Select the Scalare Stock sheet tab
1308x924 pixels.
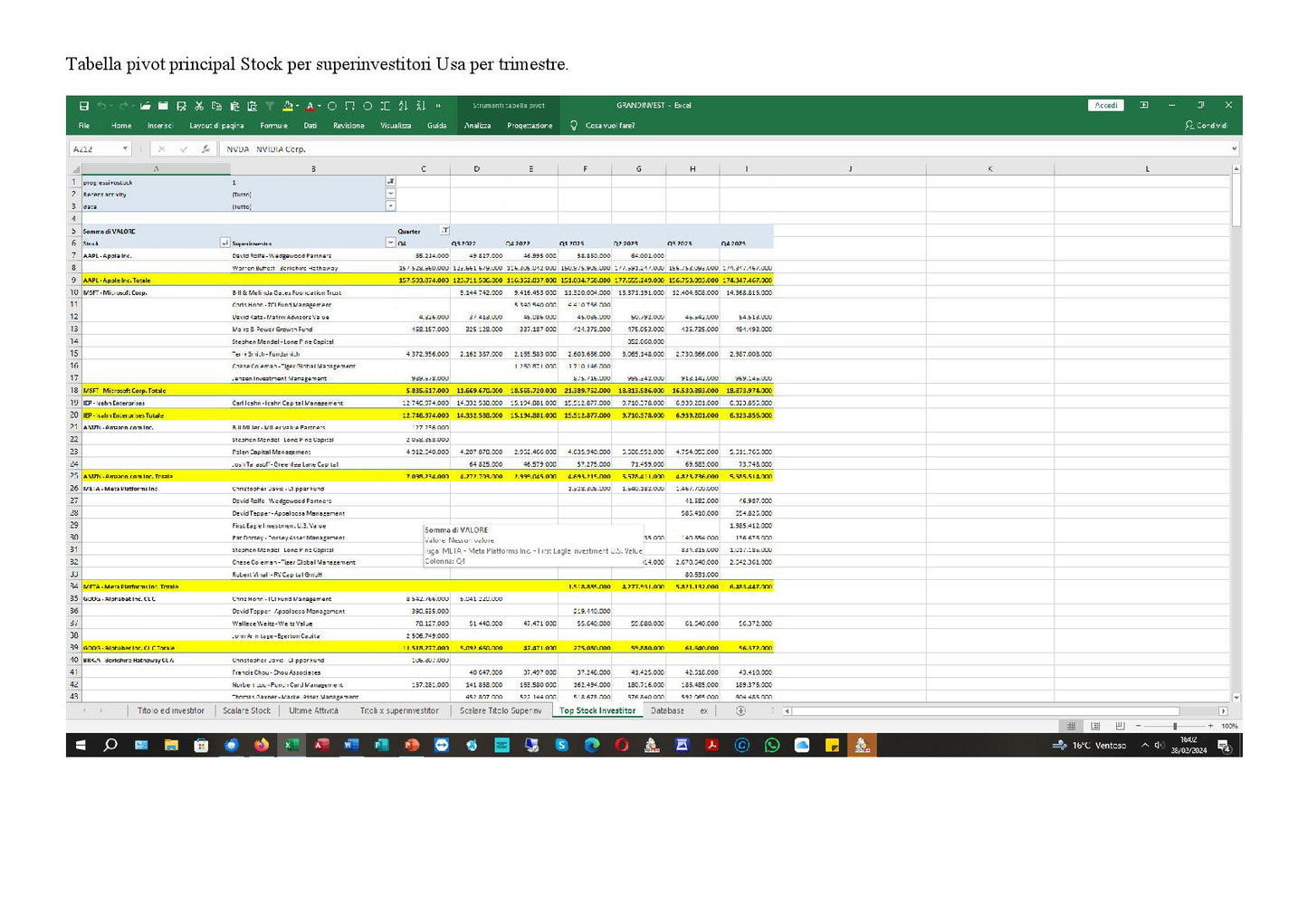click(247, 711)
